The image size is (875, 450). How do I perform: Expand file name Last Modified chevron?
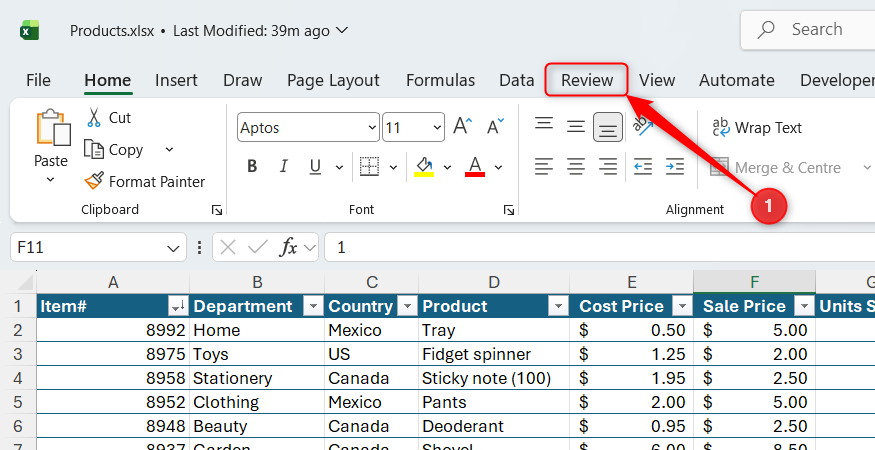(x=342, y=30)
